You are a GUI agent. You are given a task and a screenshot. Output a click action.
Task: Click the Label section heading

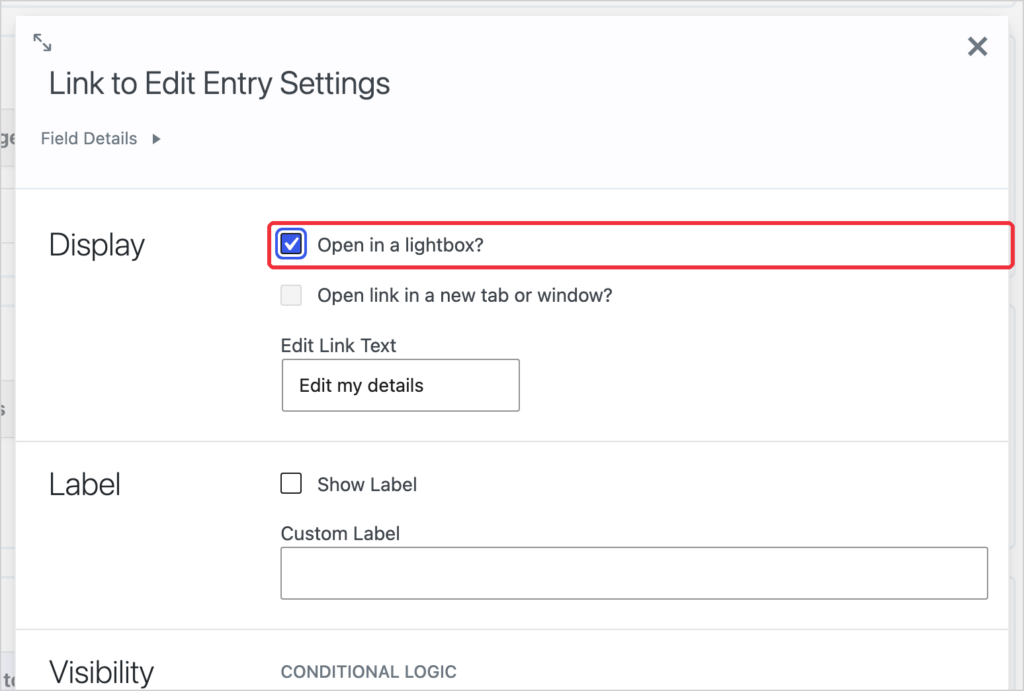pos(84,485)
